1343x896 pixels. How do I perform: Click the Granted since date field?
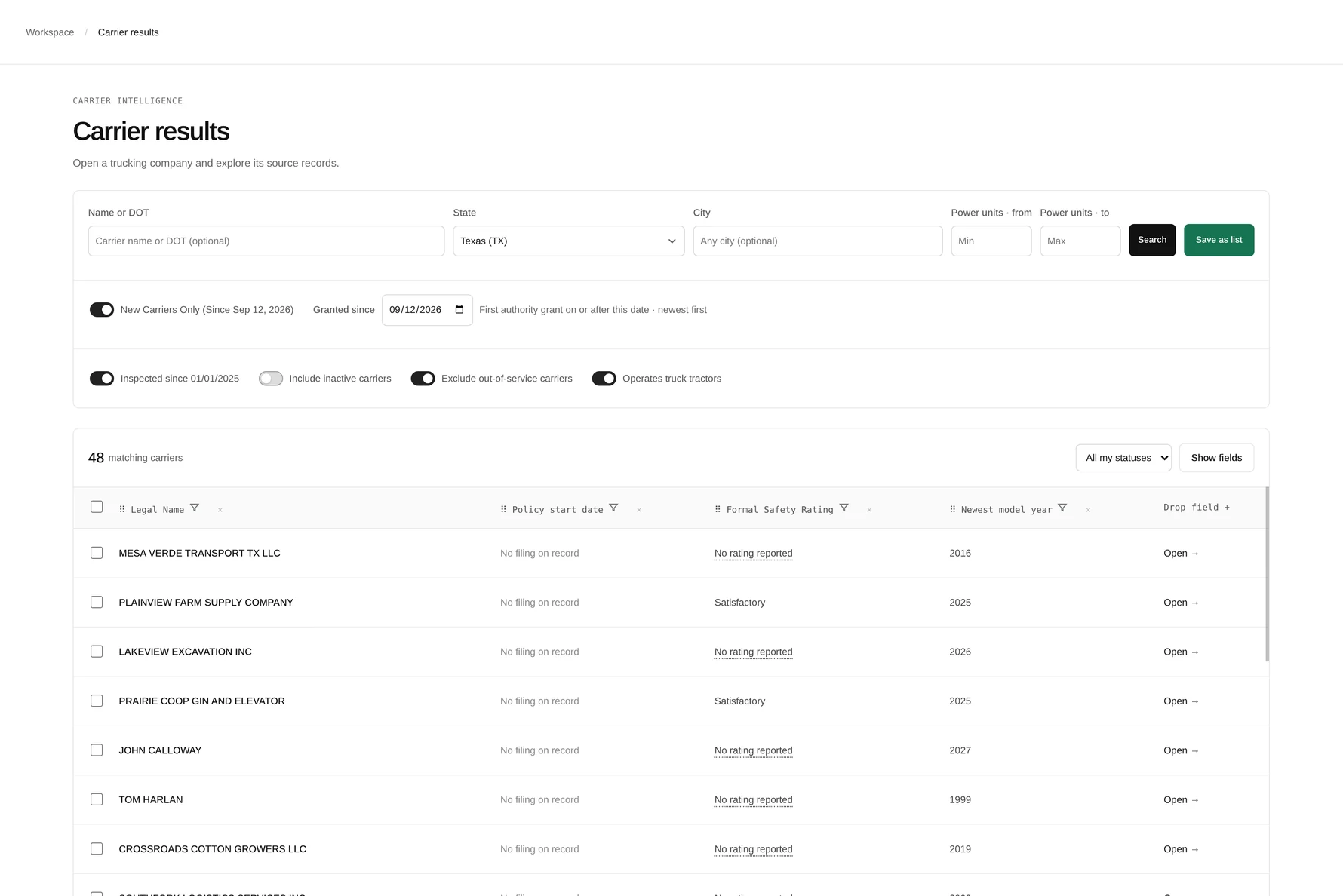[x=427, y=310]
